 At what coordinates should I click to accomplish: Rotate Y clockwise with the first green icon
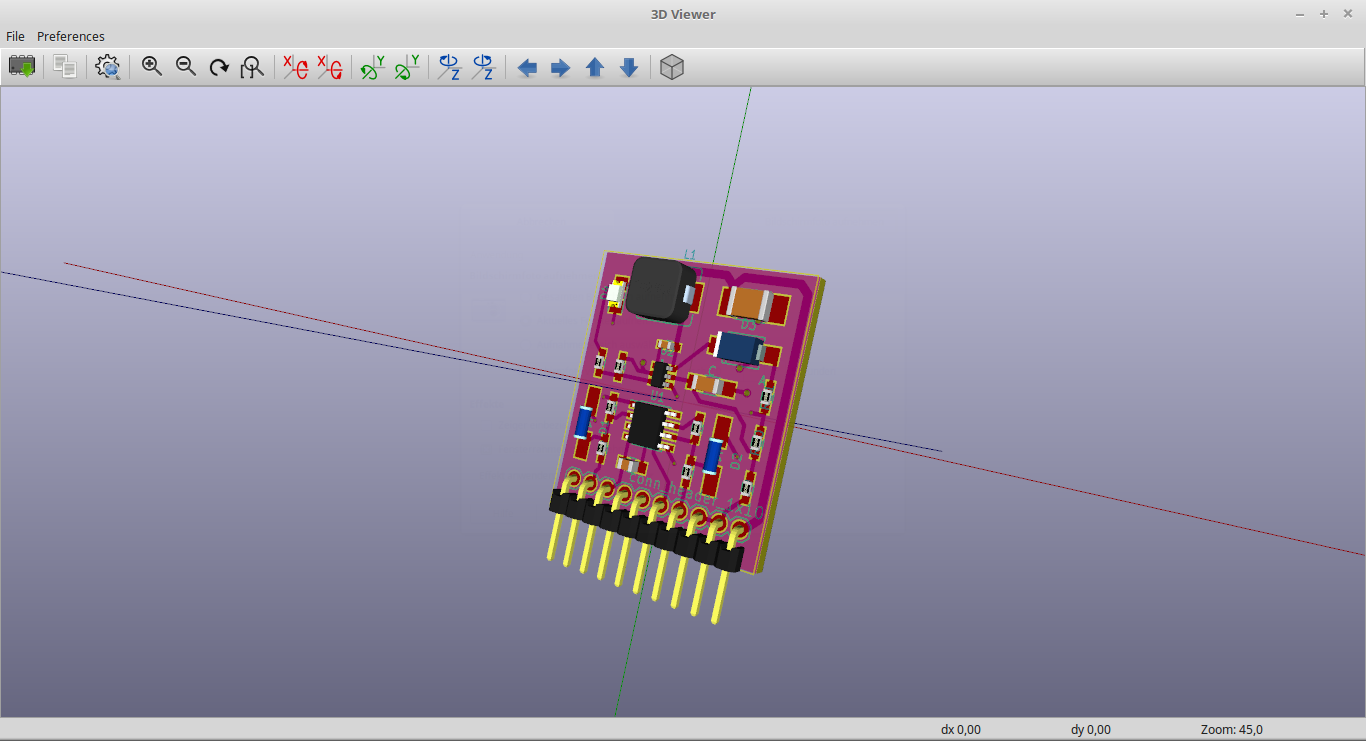pyautogui.click(x=373, y=67)
